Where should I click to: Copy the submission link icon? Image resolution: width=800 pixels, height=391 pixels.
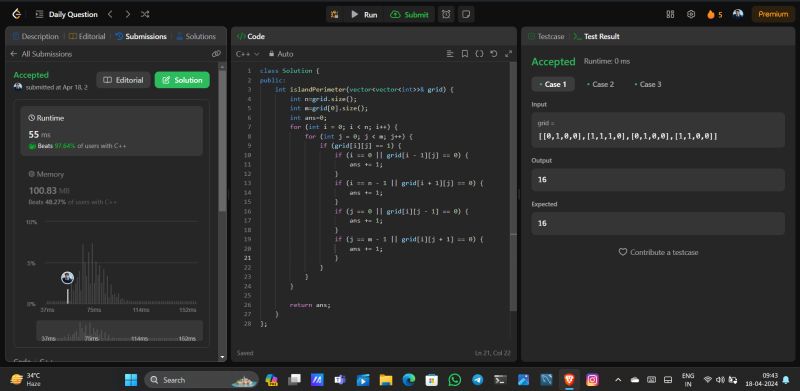pos(216,54)
